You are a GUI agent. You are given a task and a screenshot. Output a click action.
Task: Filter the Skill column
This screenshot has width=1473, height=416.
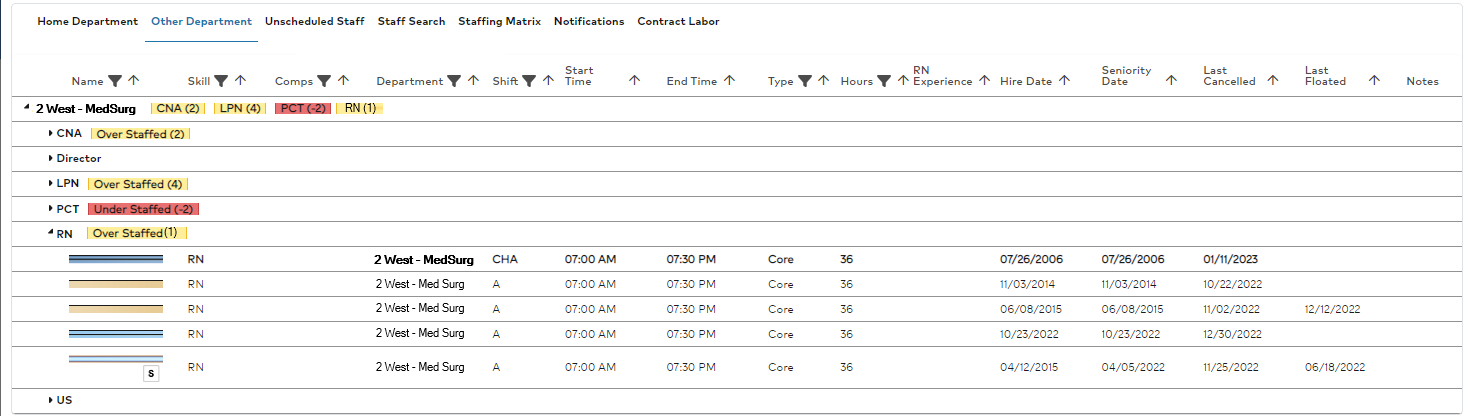(221, 81)
